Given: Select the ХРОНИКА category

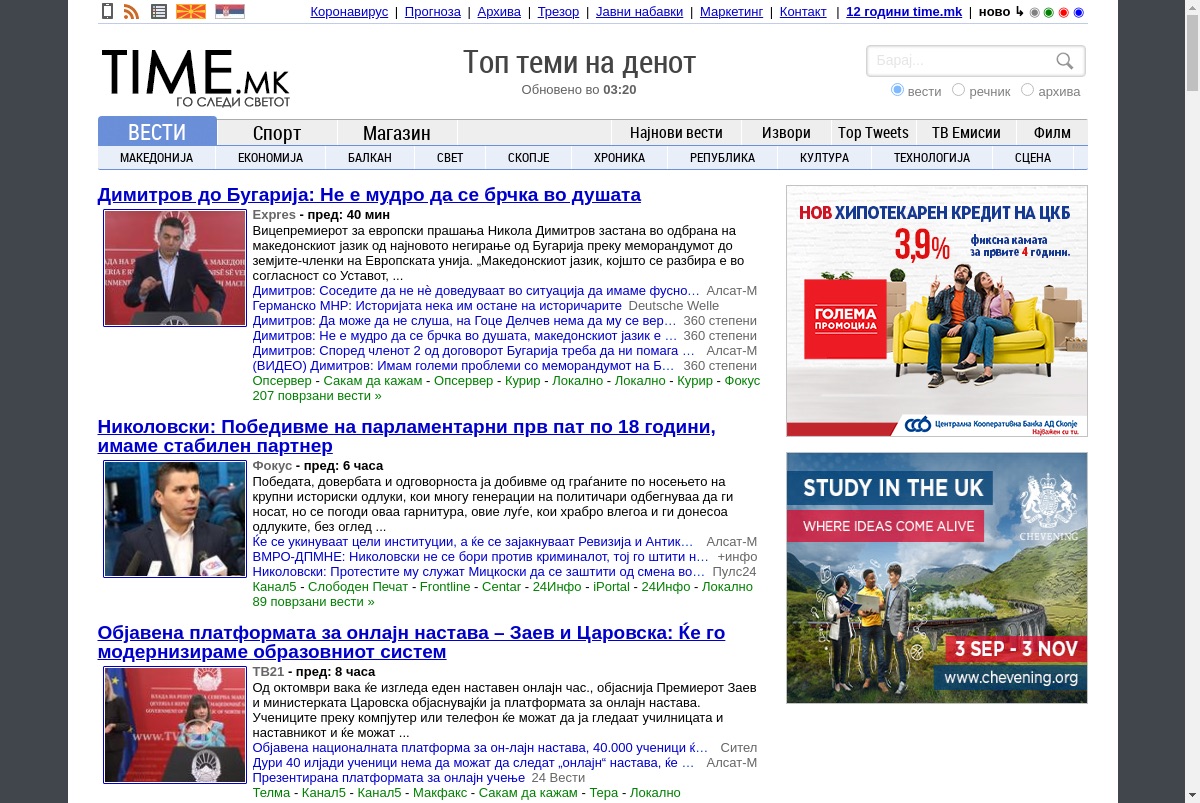Looking at the screenshot, I should 619,158.
